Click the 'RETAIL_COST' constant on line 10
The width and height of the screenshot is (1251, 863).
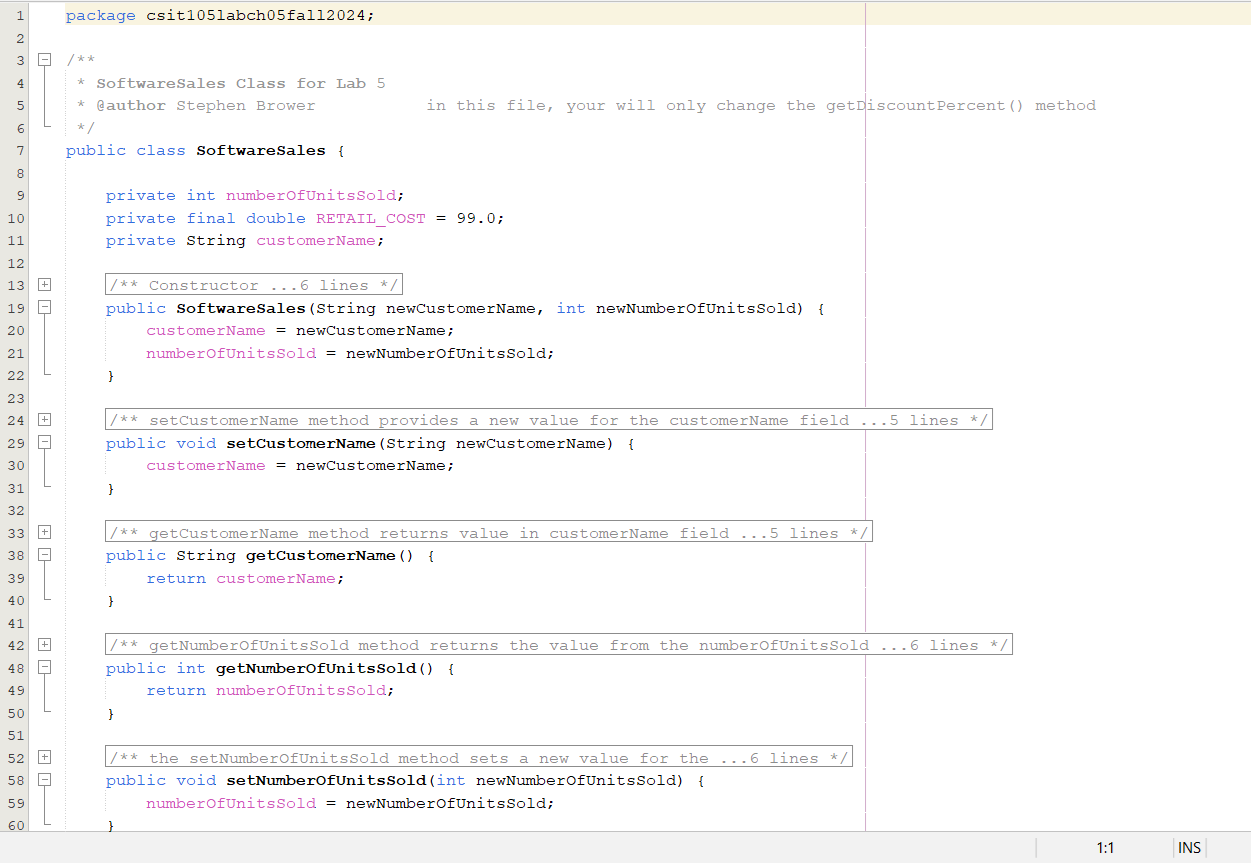pos(371,218)
